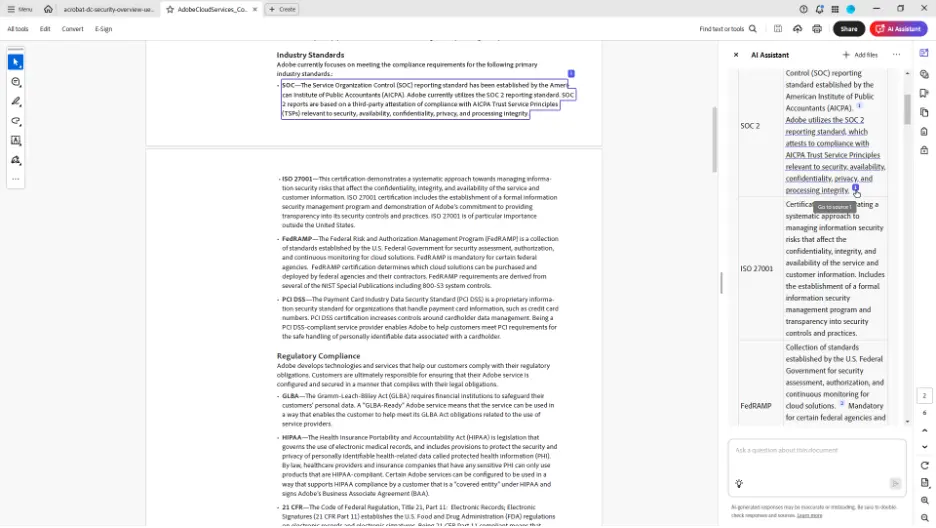The width and height of the screenshot is (936, 528).
Task: Print the document with the printer icon
Action: click(x=817, y=29)
